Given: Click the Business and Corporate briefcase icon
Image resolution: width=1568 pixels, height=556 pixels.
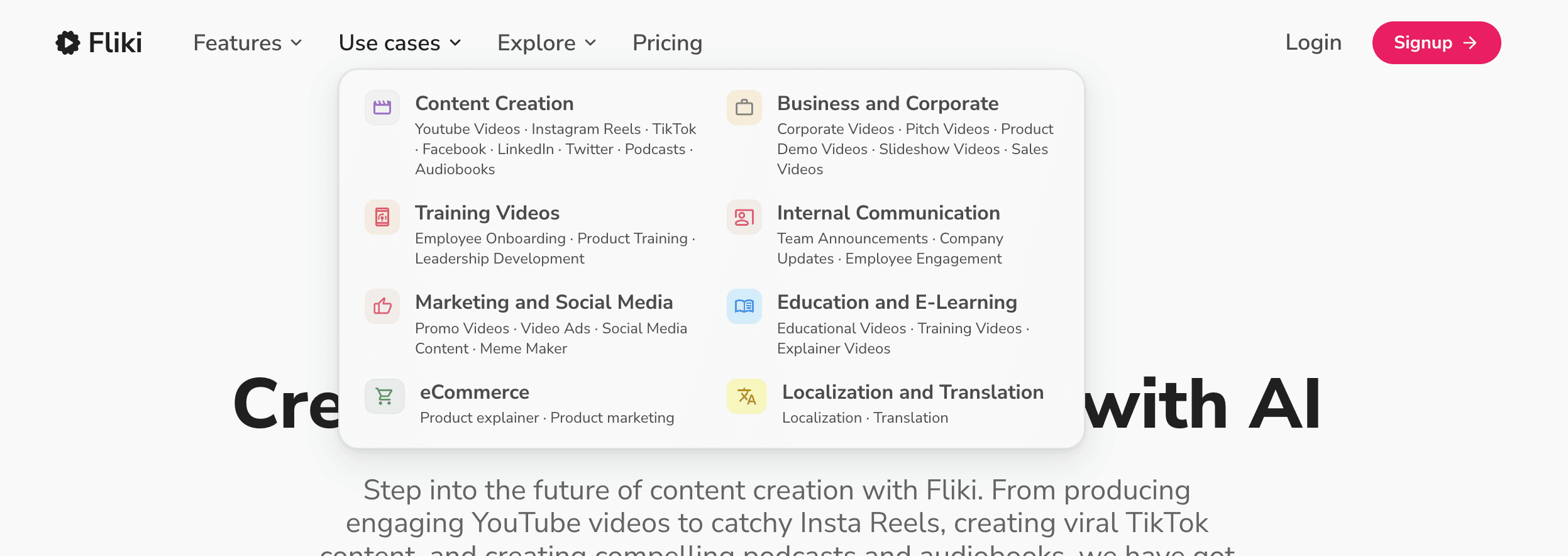Looking at the screenshot, I should coord(744,108).
